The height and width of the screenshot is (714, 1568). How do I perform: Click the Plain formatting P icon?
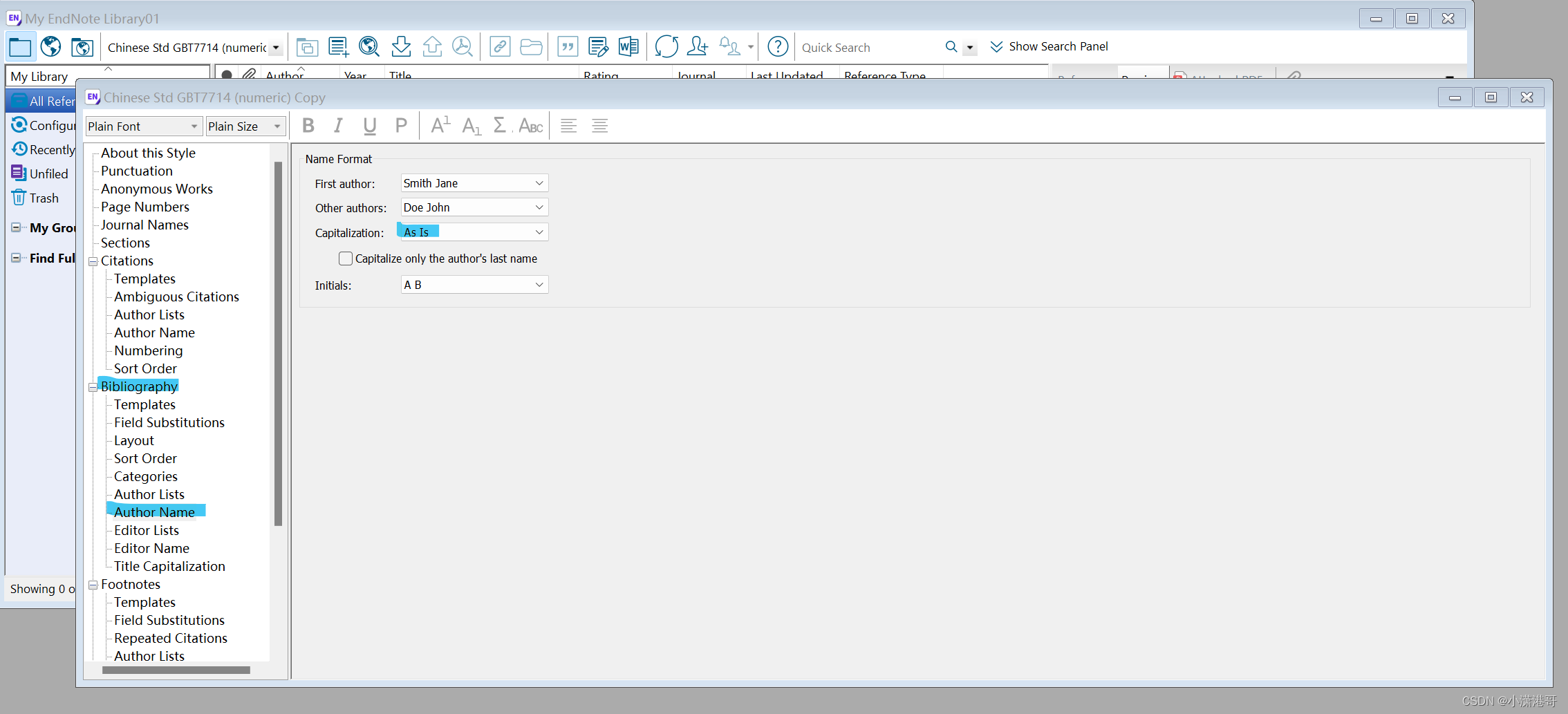tap(401, 126)
